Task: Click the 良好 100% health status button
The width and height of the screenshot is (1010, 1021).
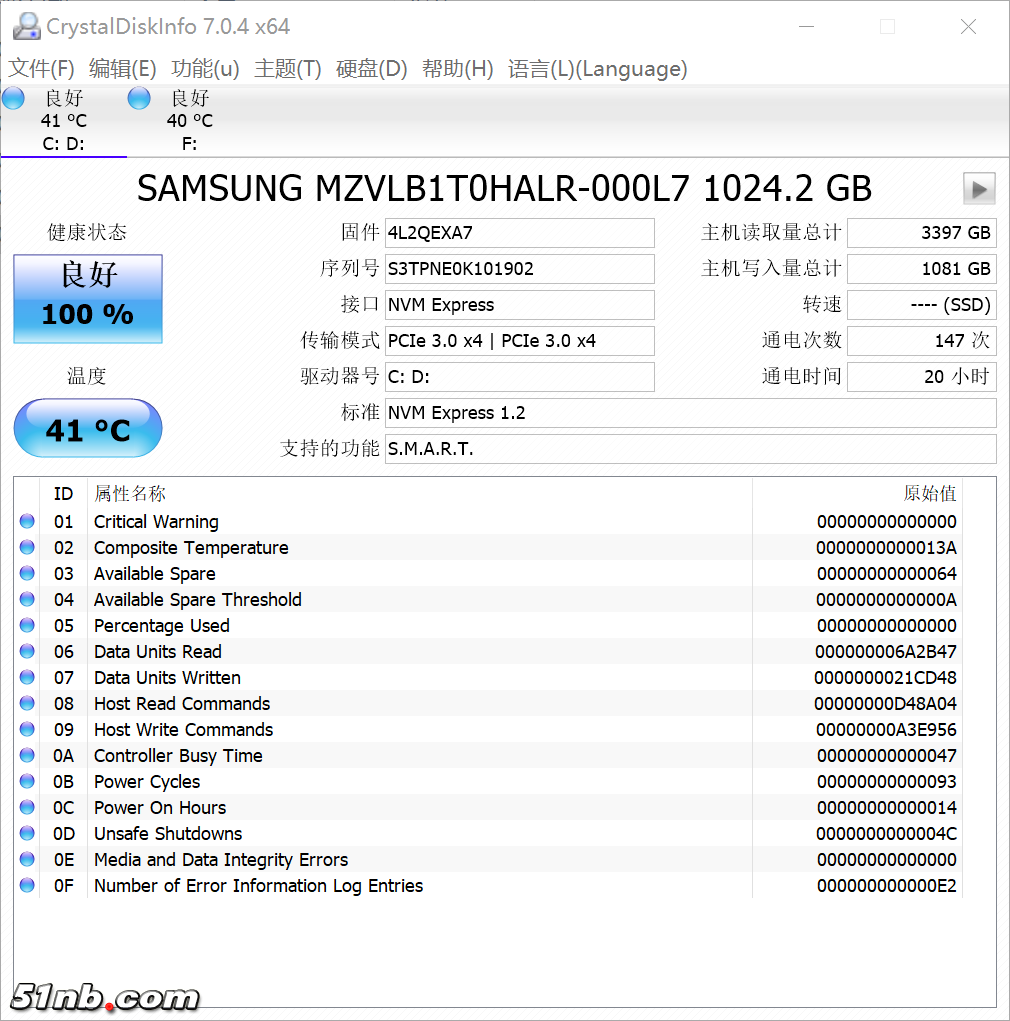Action: click(87, 298)
